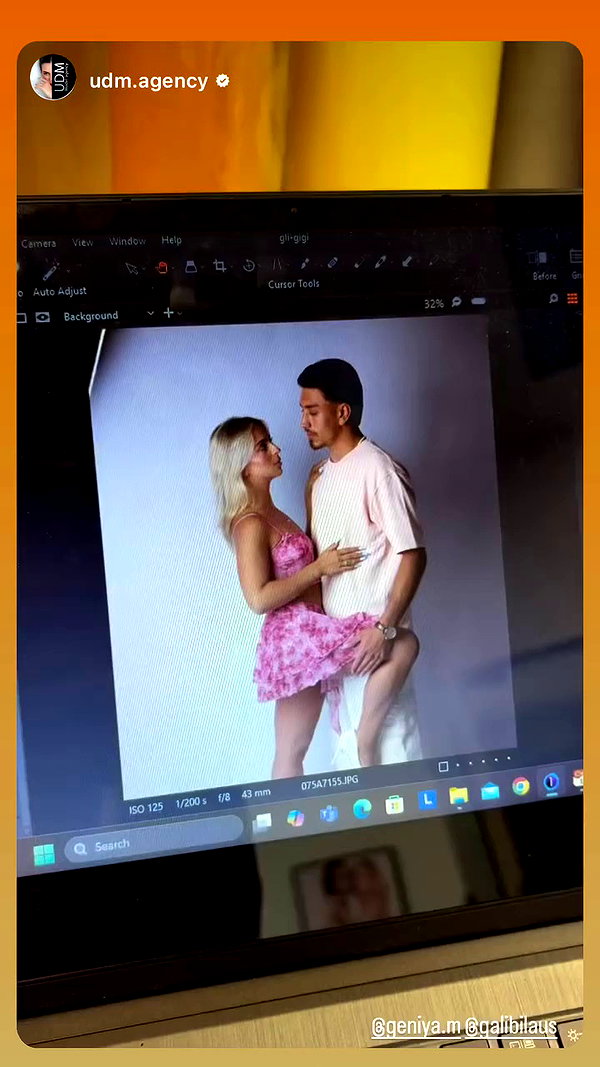Select the Rotate tool icon
Image resolution: width=600 pixels, height=1067 pixels.
pos(249,265)
